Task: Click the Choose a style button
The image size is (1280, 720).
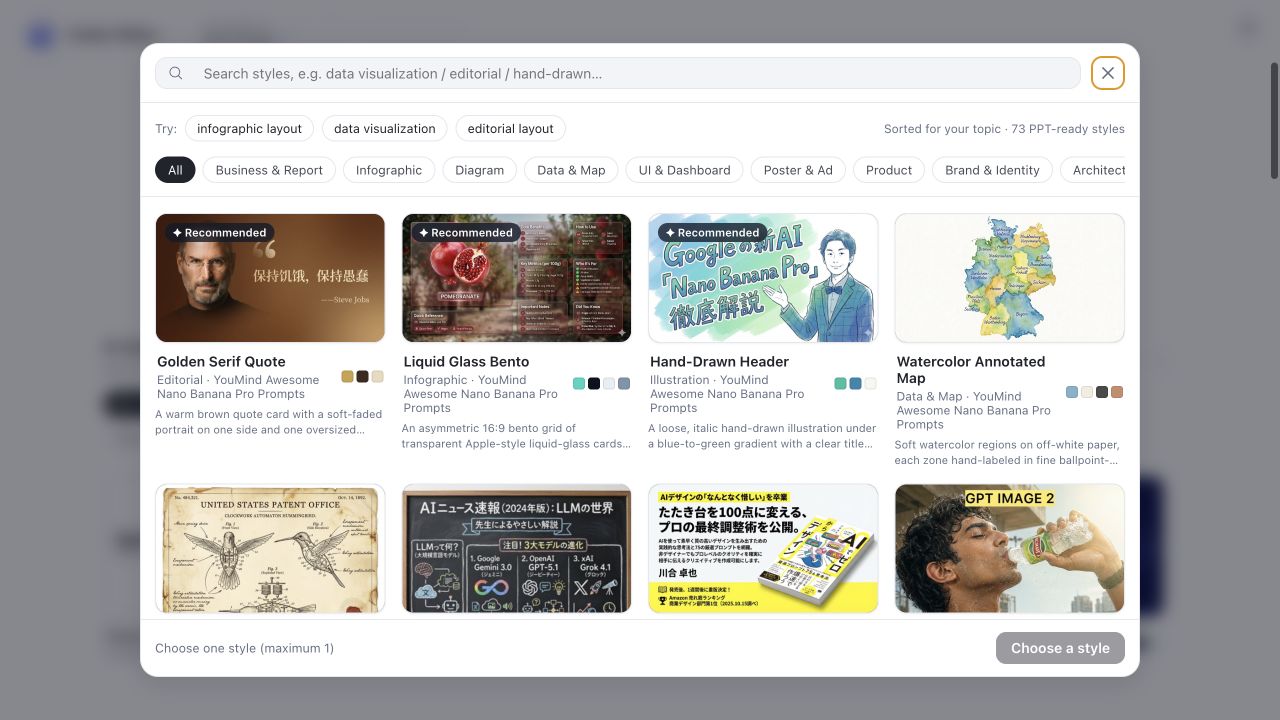Action: click(1060, 648)
